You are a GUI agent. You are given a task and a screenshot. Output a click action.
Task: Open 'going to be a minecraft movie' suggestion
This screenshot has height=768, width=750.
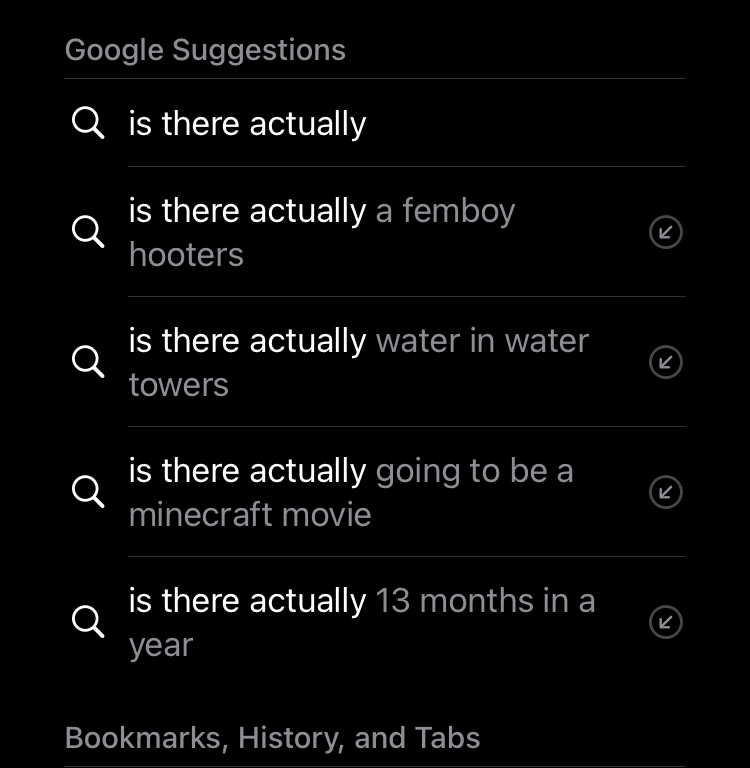[375, 492]
